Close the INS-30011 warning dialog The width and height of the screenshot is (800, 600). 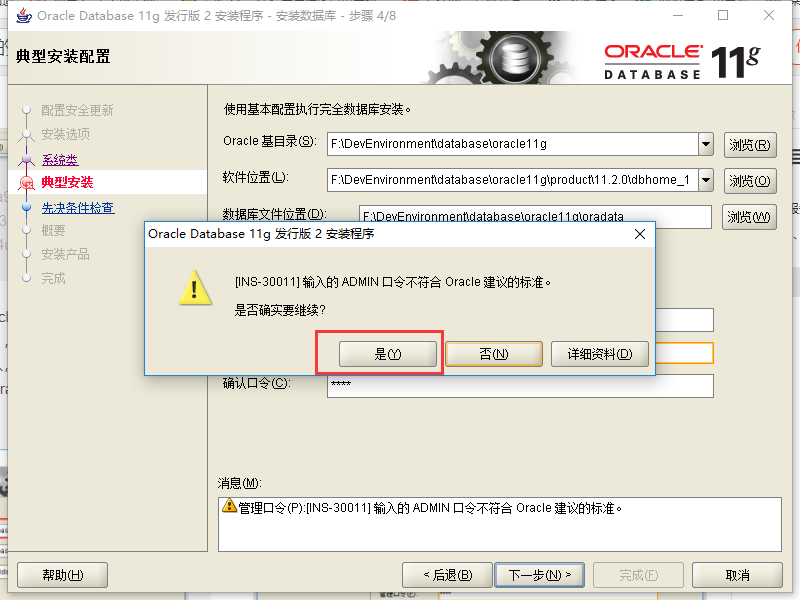[640, 234]
